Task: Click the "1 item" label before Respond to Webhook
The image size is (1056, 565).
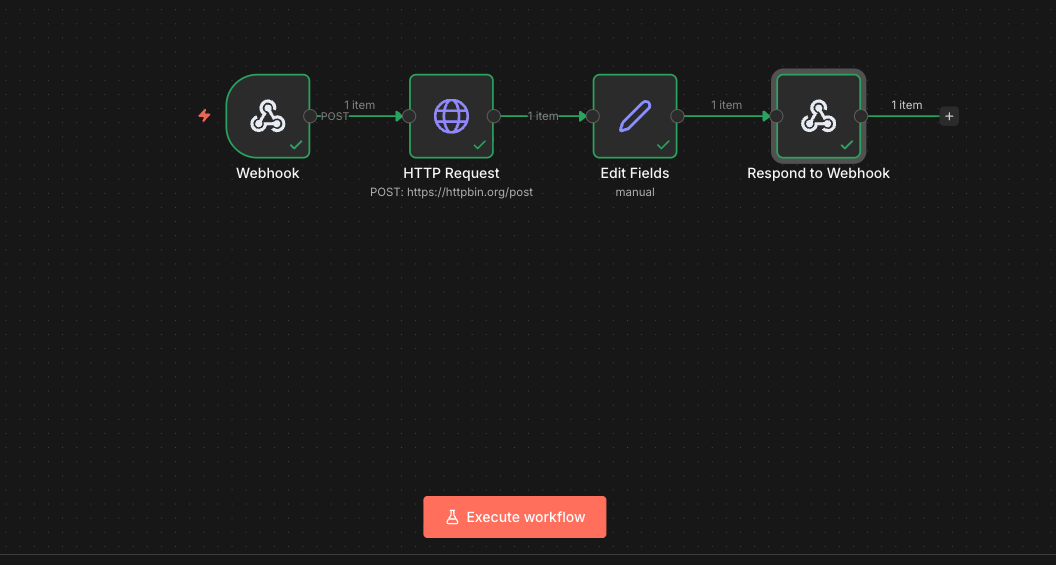Action: 727,105
